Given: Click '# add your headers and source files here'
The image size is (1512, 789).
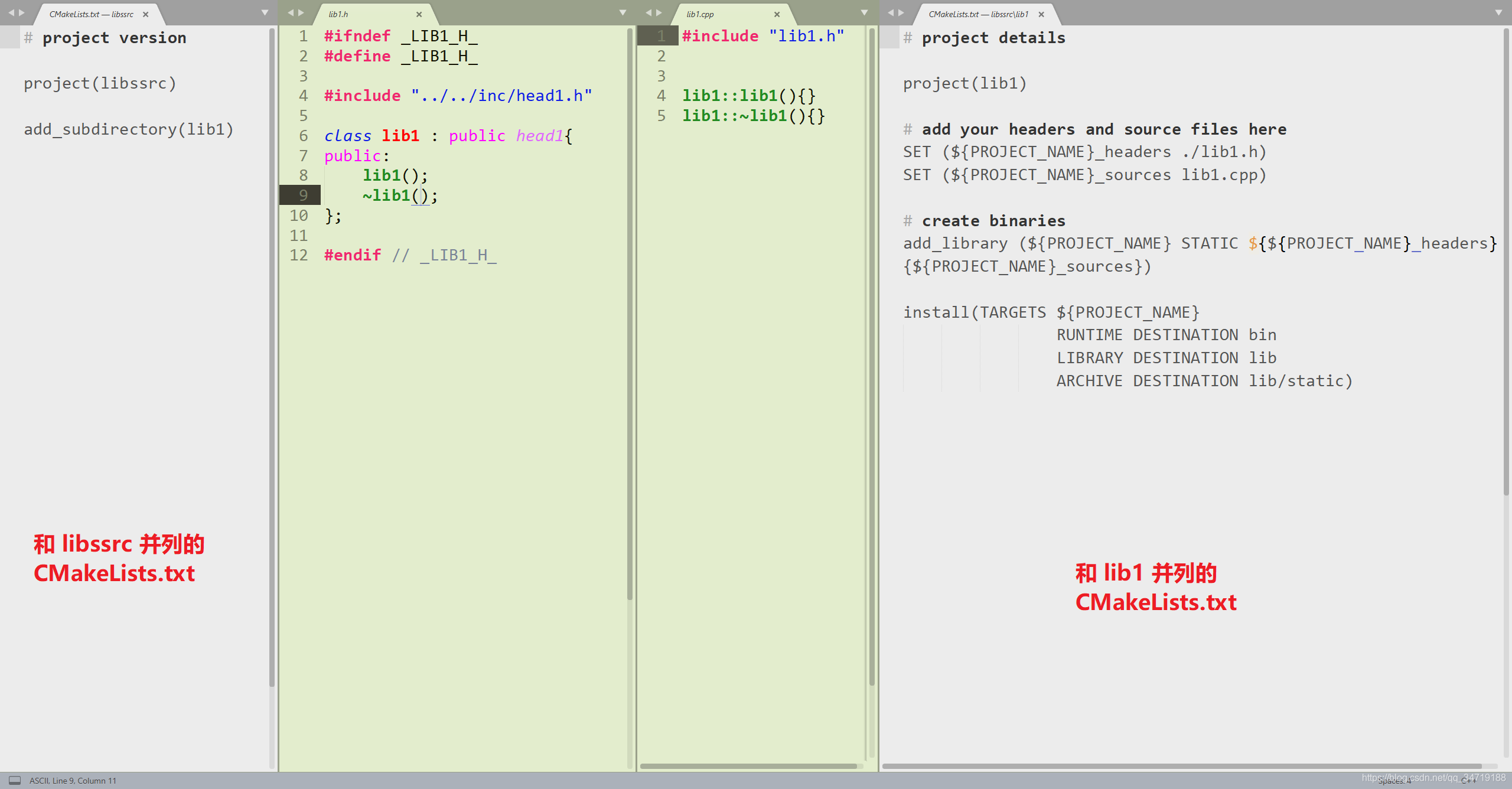Looking at the screenshot, I should (x=1095, y=129).
